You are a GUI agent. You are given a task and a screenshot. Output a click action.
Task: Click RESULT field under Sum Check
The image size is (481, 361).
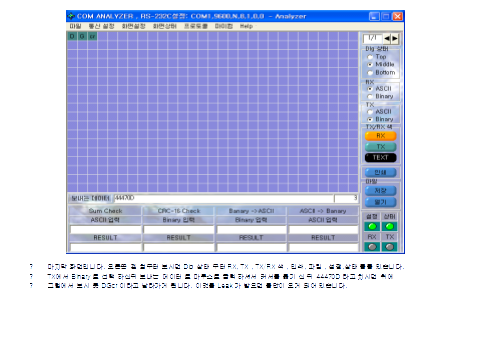click(105, 247)
